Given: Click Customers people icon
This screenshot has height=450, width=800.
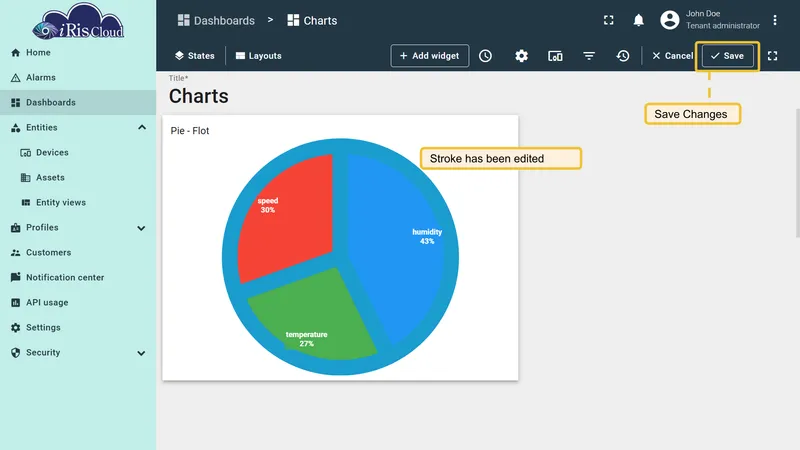Looking at the screenshot, I should (x=15, y=253).
